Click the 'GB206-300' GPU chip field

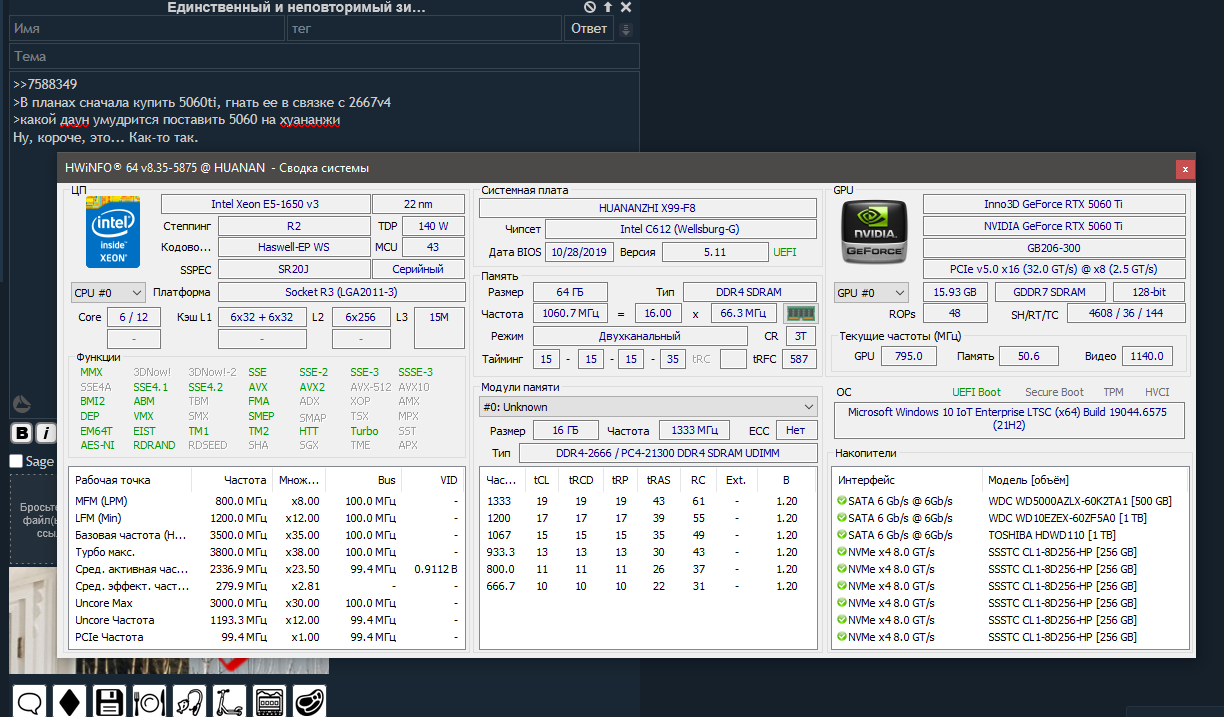click(x=1054, y=248)
